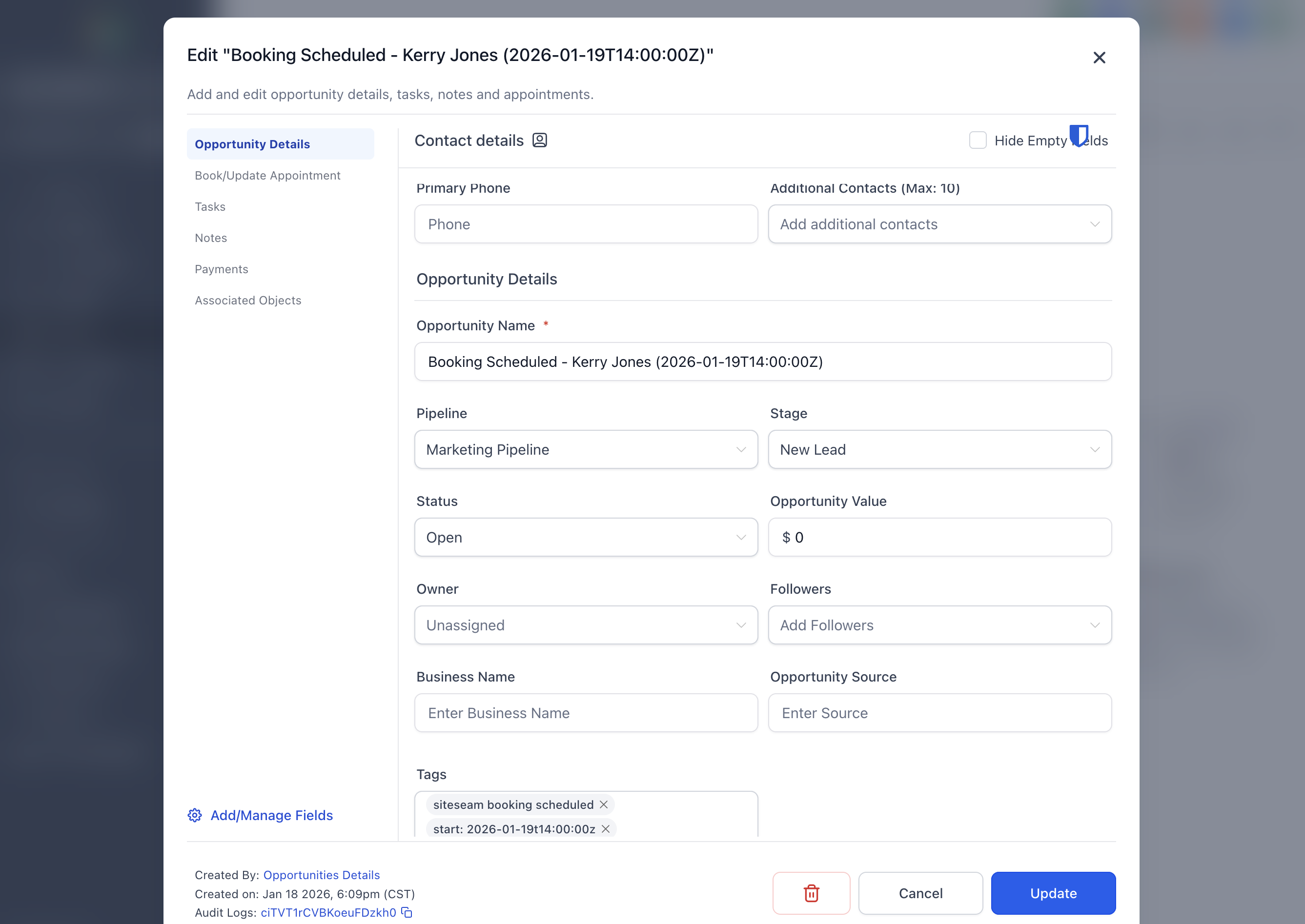Open the Notes section

coord(210,238)
